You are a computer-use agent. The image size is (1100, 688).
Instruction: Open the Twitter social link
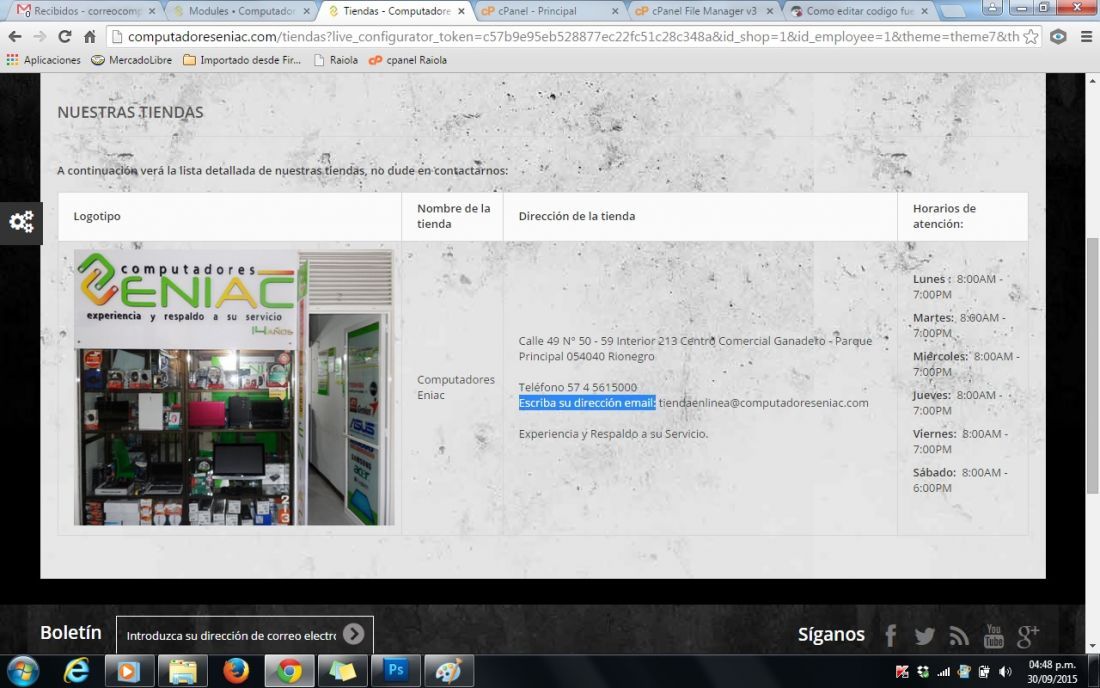point(925,636)
